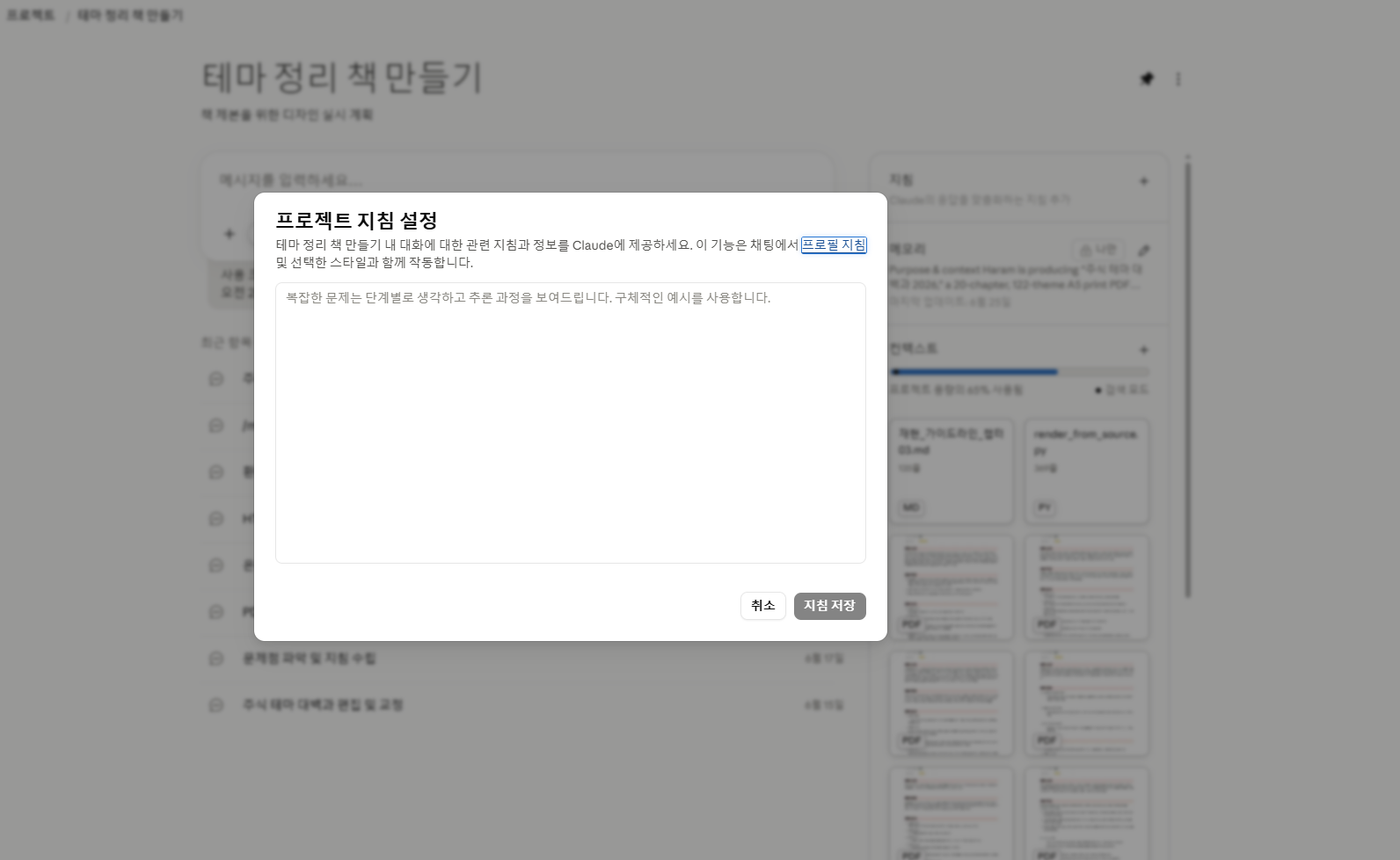Focus the project instructions text area
This screenshot has width=1400, height=860.
pyautogui.click(x=571, y=423)
